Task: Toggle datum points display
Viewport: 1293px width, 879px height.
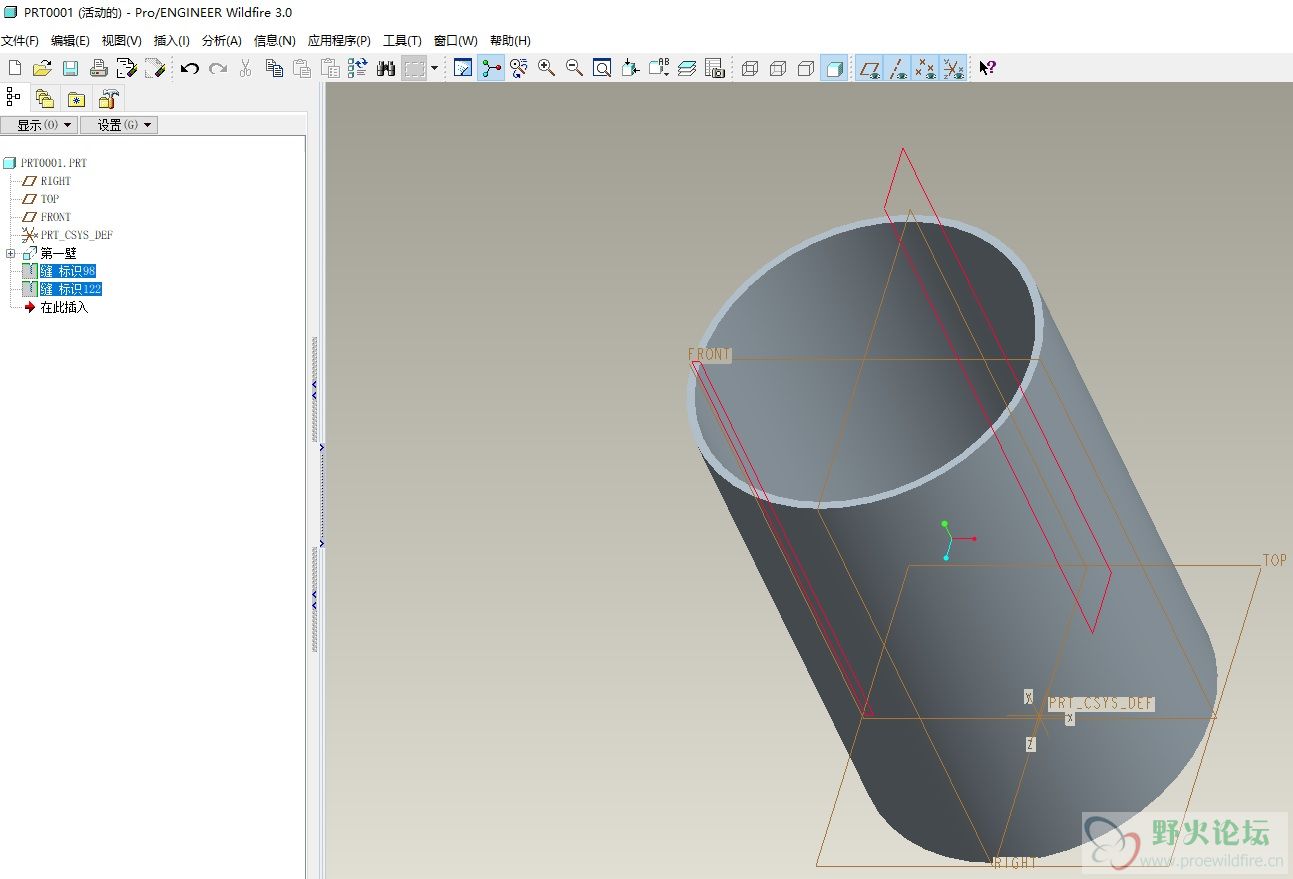Action: pos(926,68)
